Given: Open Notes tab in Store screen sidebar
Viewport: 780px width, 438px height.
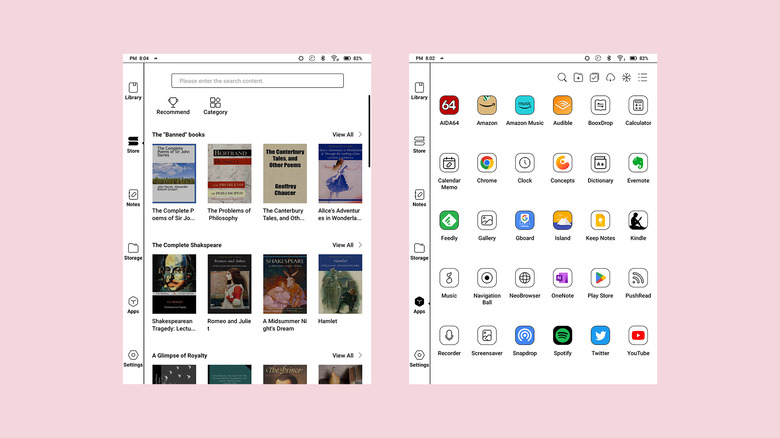Looking at the screenshot, I should pyautogui.click(x=133, y=198).
